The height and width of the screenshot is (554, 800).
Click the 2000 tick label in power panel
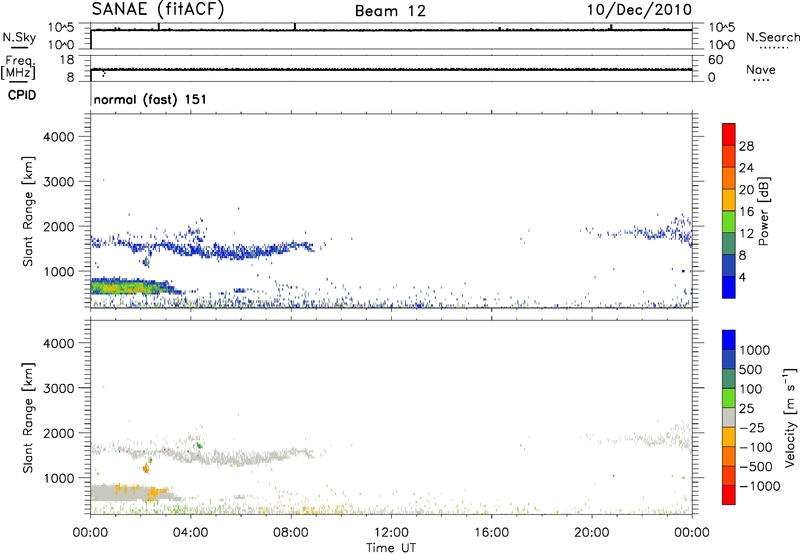click(59, 227)
